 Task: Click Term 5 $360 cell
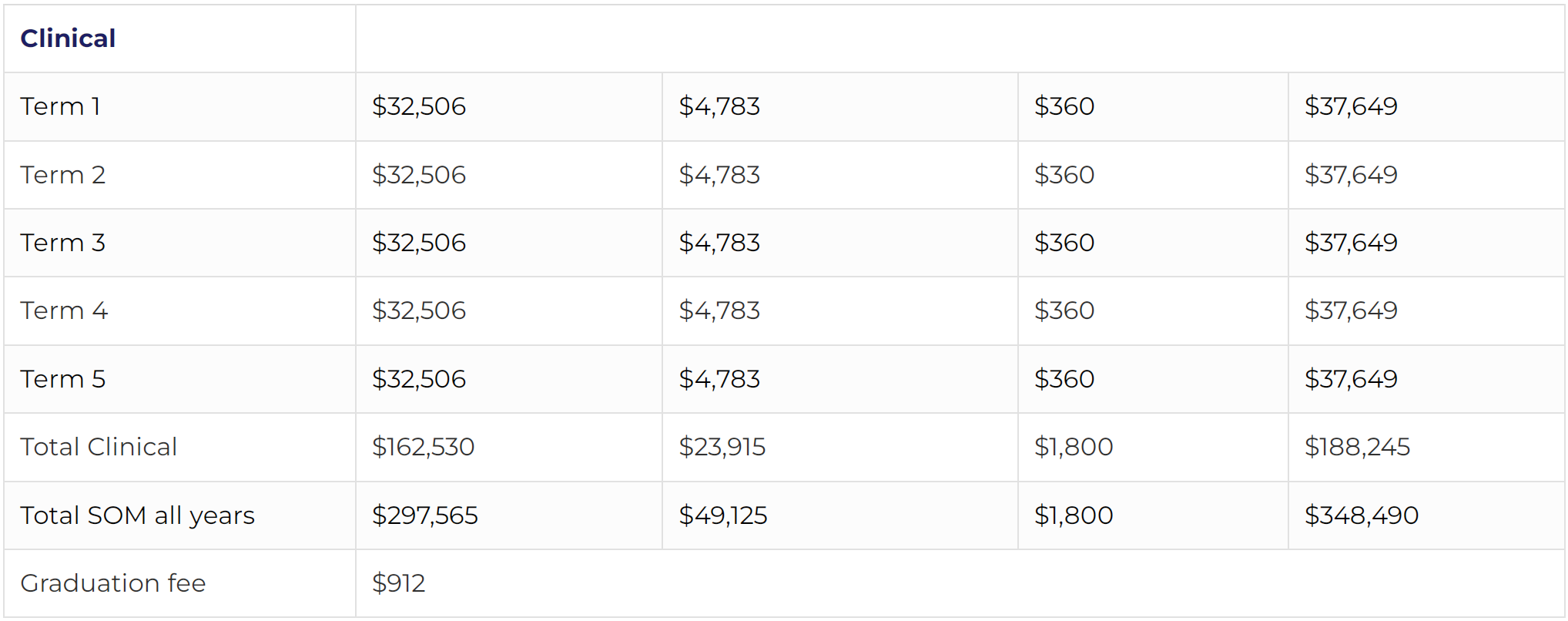click(1064, 379)
